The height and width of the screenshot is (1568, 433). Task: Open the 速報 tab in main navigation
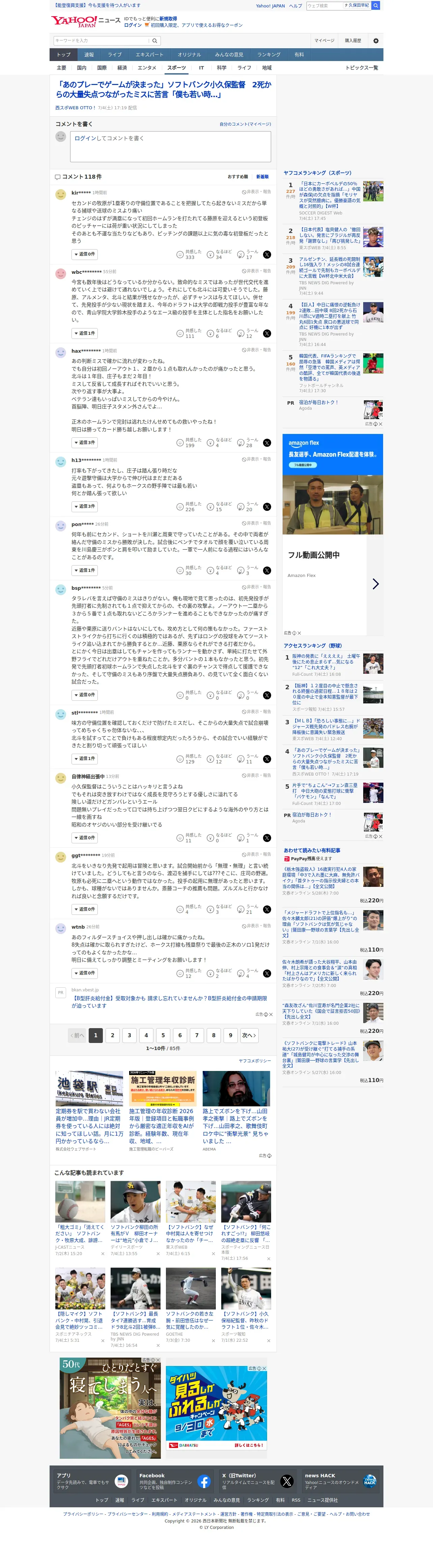coord(89,55)
